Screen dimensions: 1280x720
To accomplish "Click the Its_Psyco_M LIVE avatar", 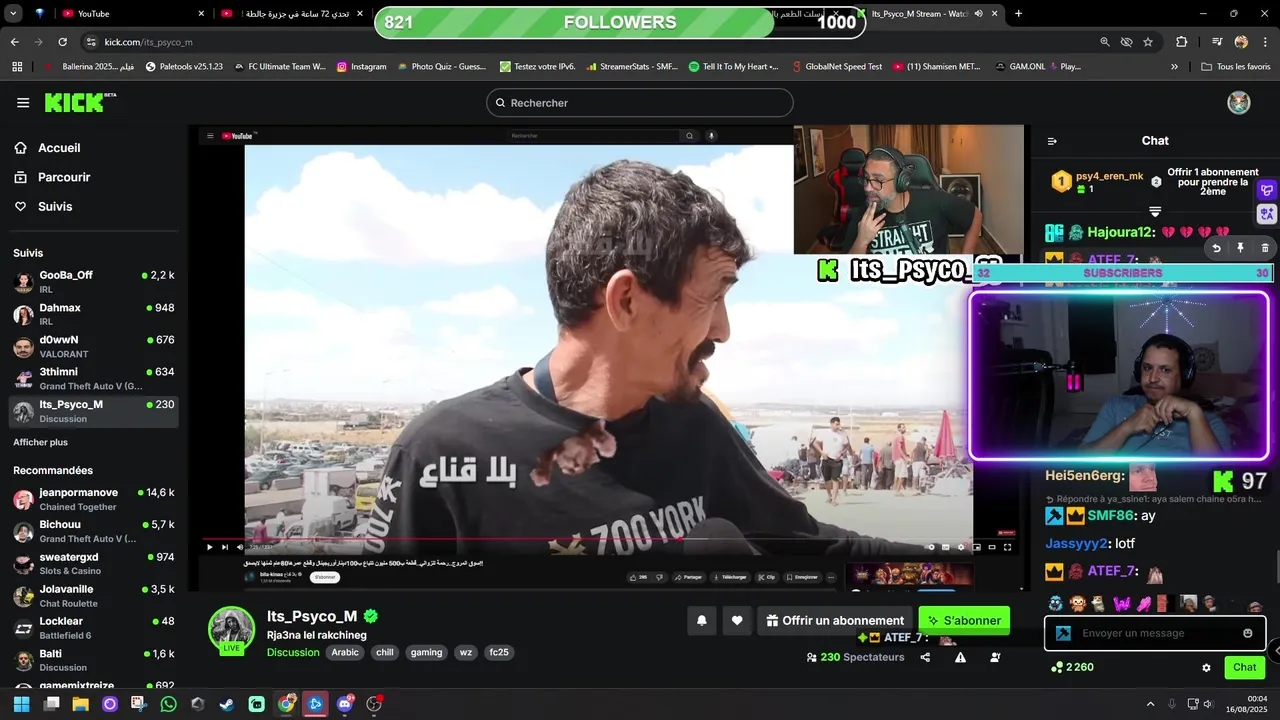I will [x=232, y=630].
